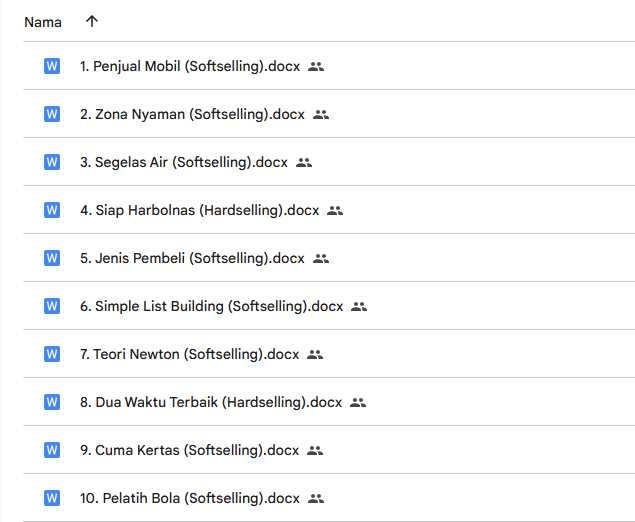
Task: Click the Word icon for Segelas Air document
Action: point(52,162)
